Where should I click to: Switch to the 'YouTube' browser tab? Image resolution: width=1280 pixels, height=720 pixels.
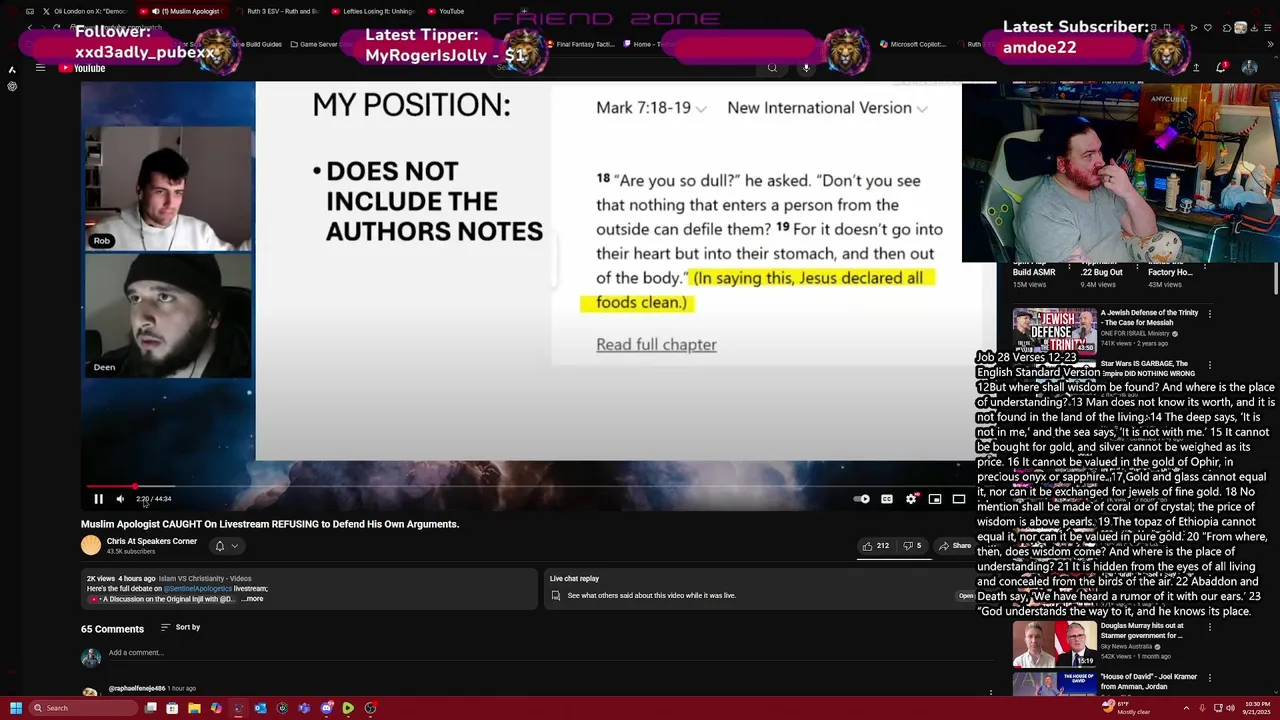coord(447,11)
